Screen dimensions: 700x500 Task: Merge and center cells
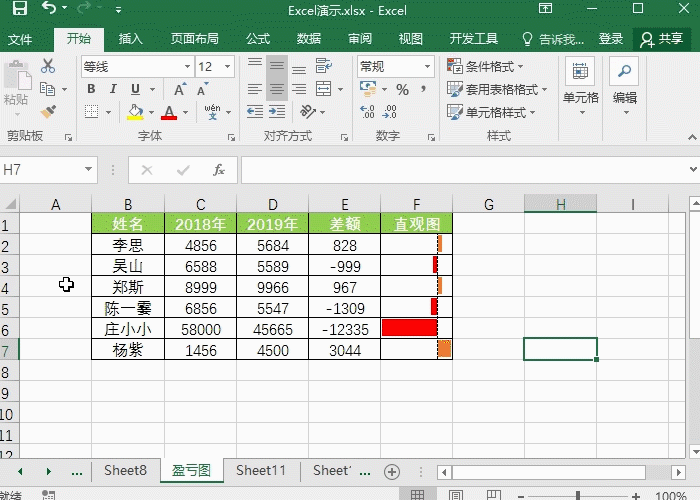click(324, 89)
